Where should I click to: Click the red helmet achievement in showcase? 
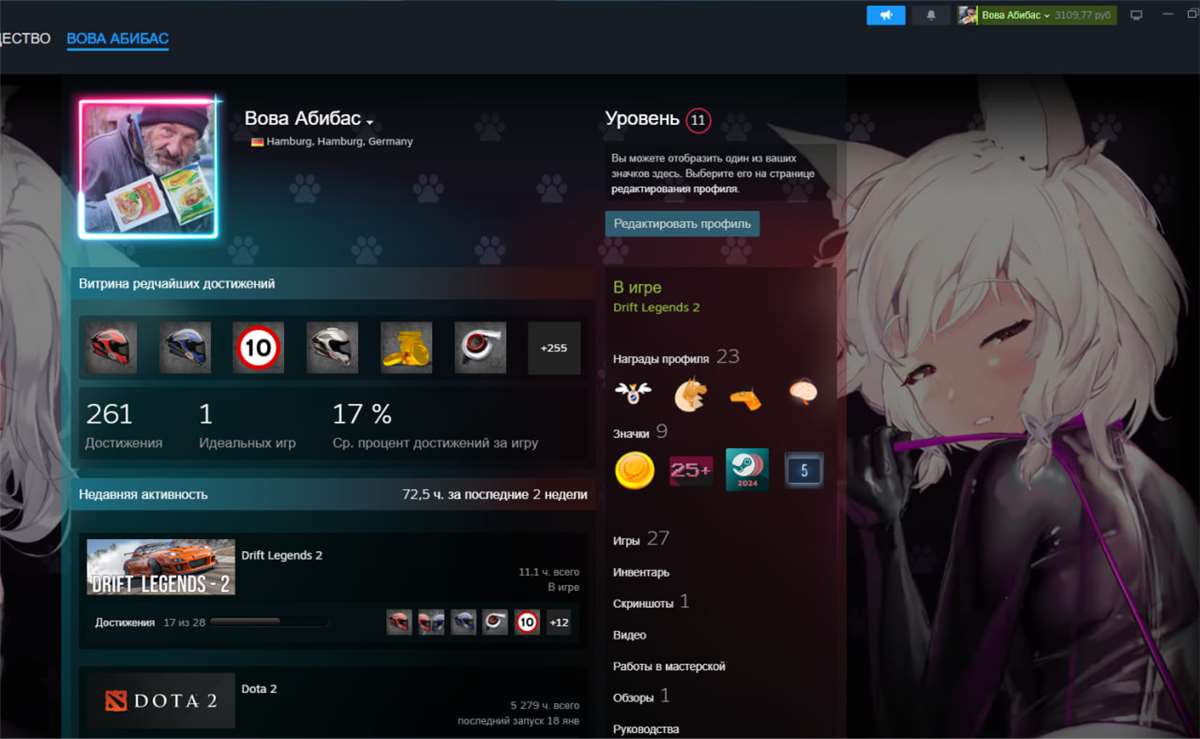point(111,348)
